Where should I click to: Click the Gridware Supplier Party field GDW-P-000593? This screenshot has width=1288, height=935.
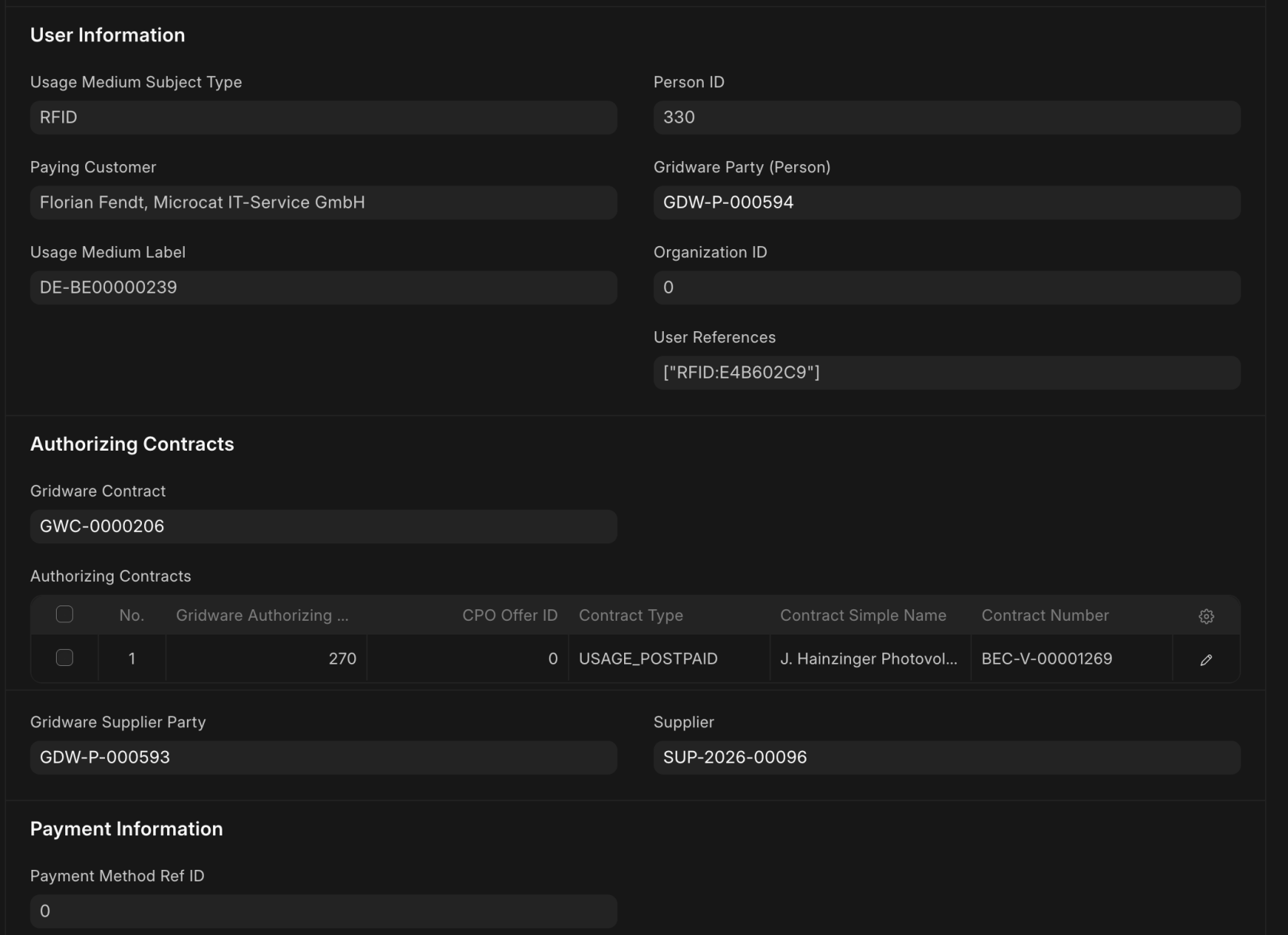pos(324,757)
